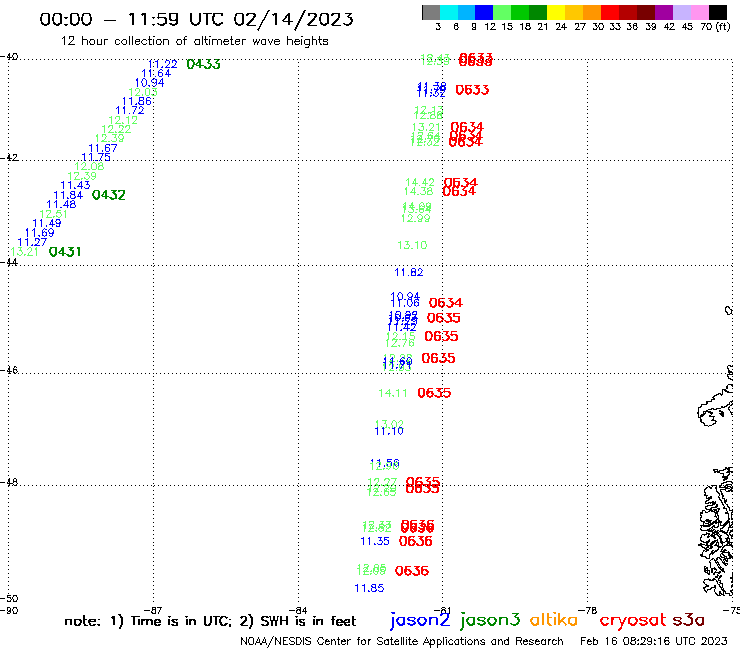Click the -50 latitude axis label
This screenshot has width=740, height=650.
9,599
